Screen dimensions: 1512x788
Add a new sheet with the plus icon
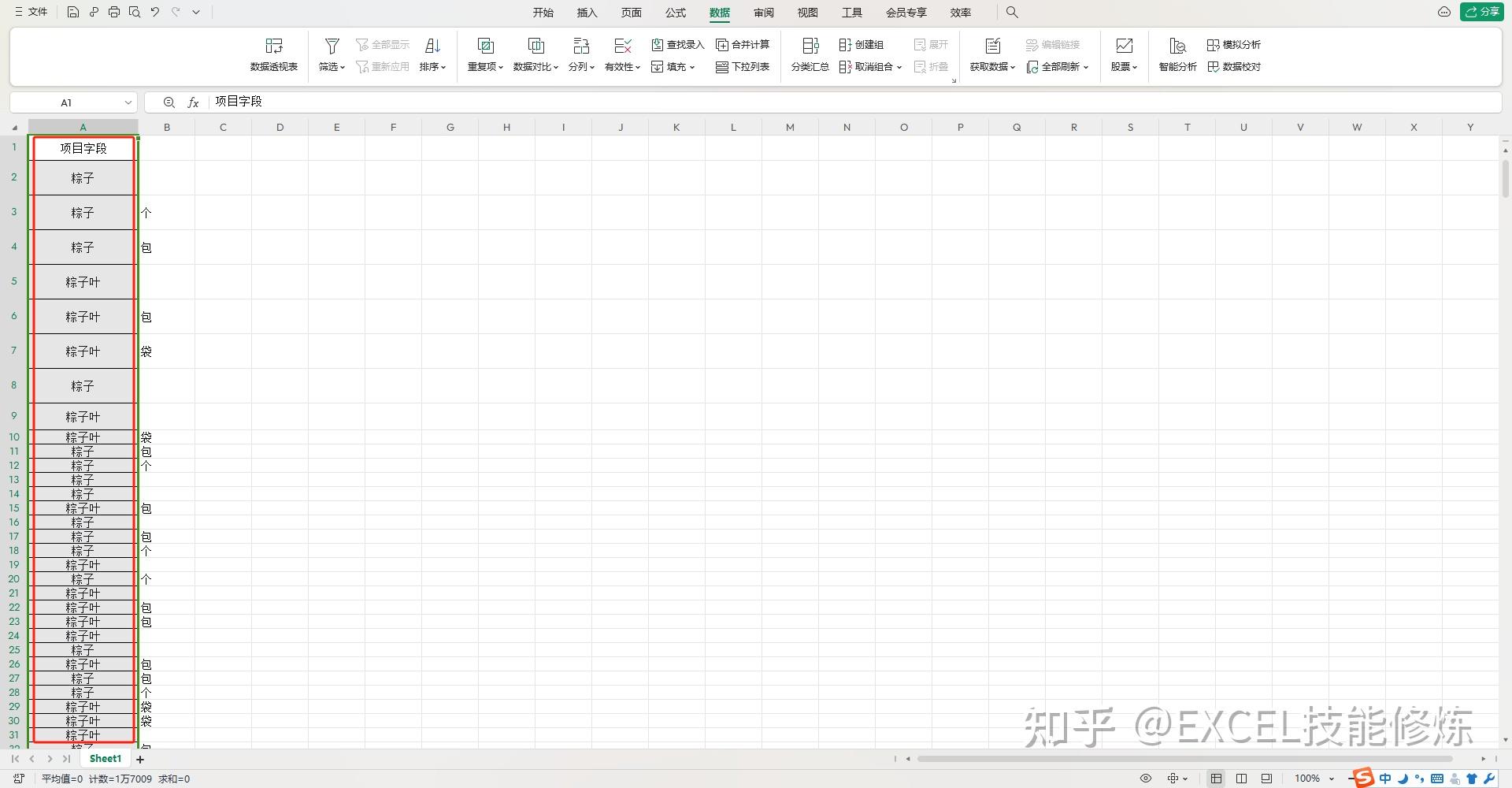pyautogui.click(x=140, y=760)
